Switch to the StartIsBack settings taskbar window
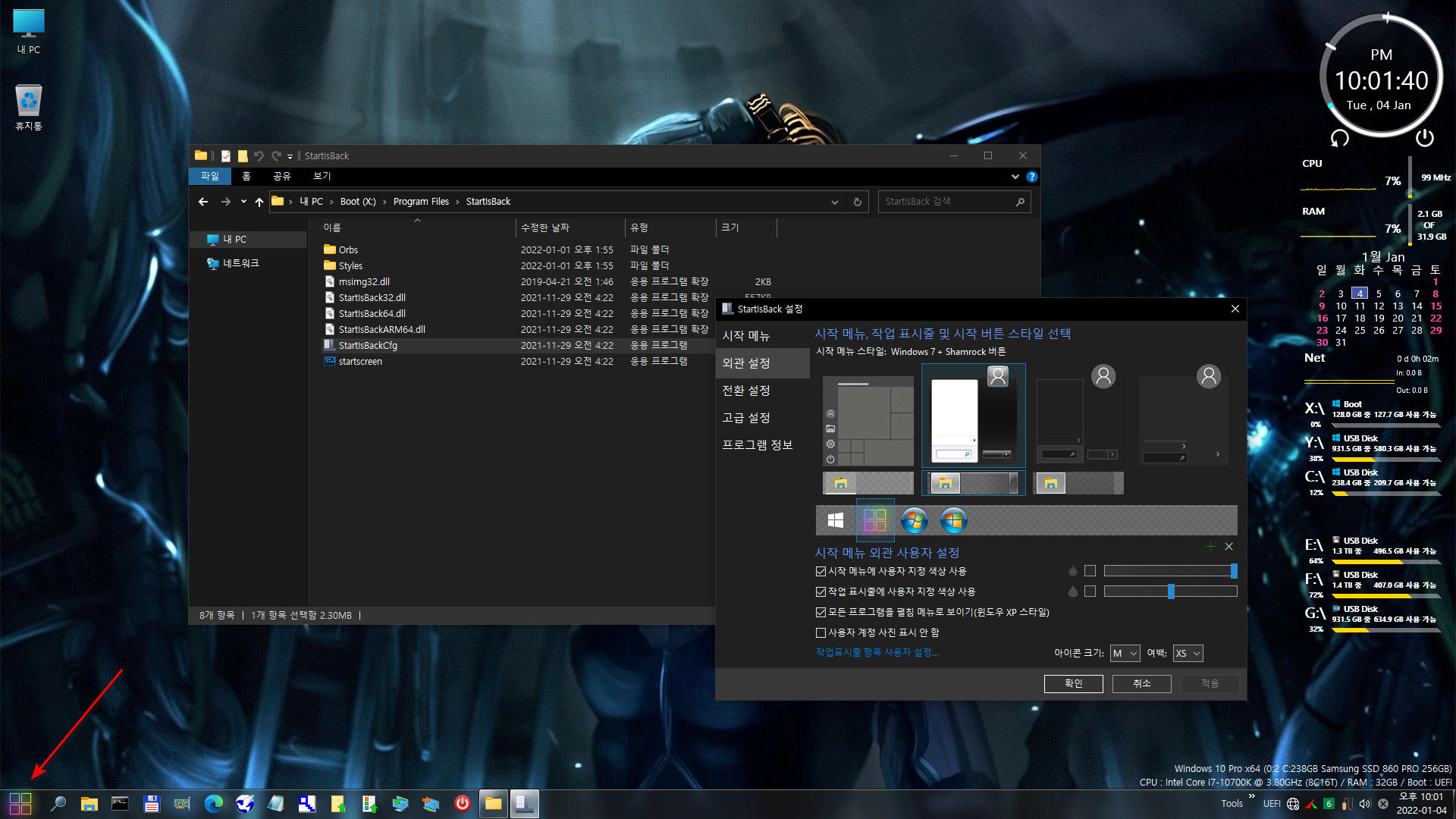Screen dimensions: 1456x819 tap(524, 804)
